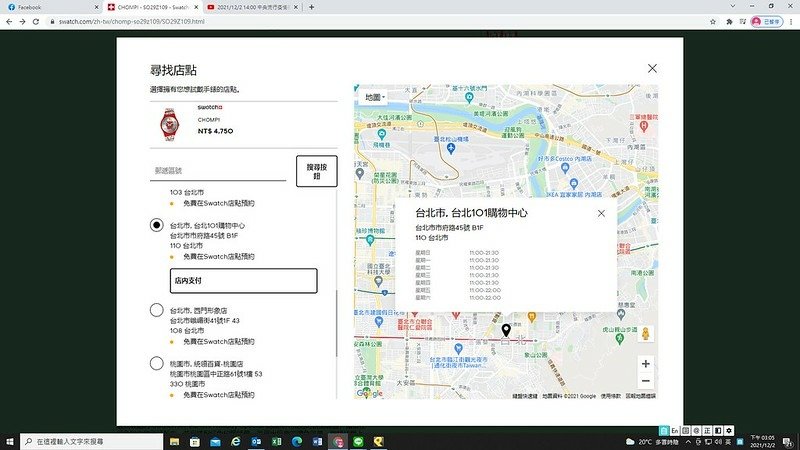Click the swatch.com address bar
Viewport: 800px width, 450px height.
[378, 21]
